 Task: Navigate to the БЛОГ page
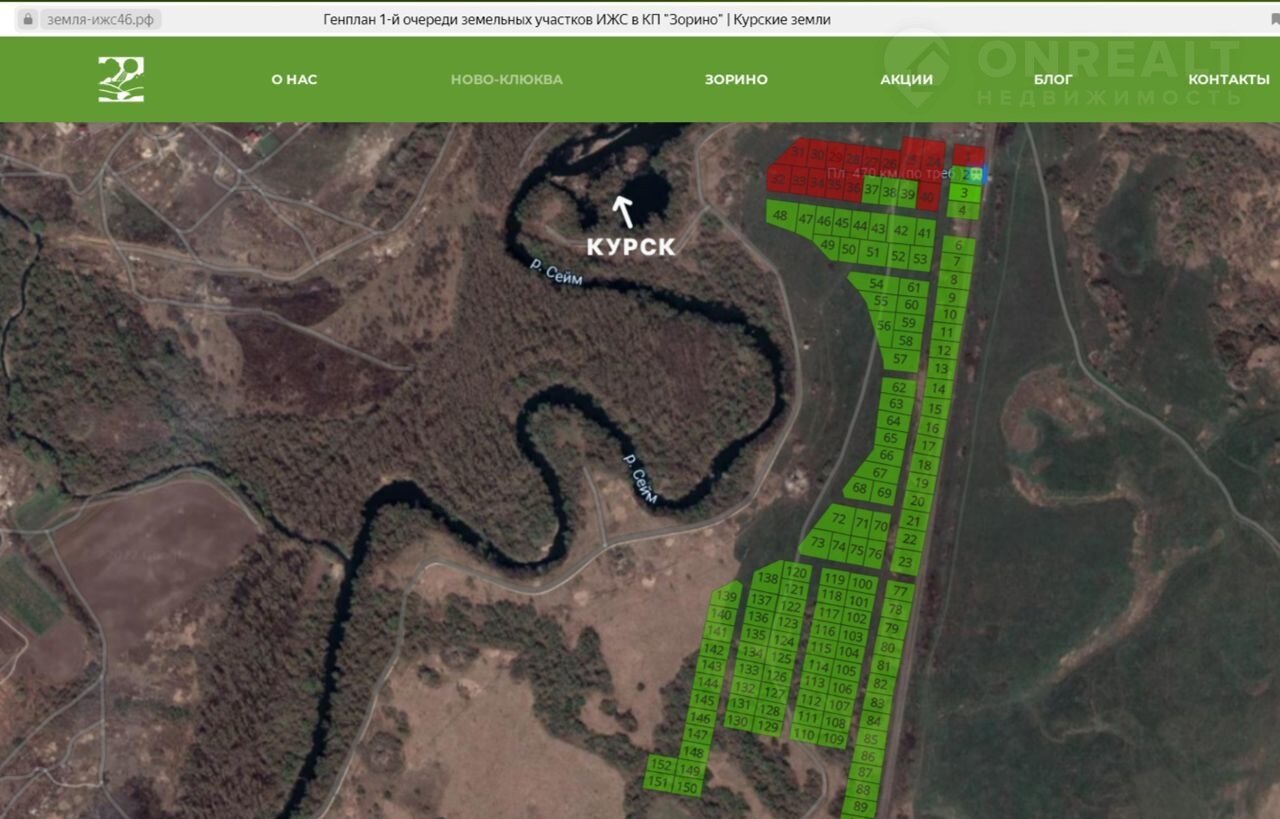[x=1053, y=79]
